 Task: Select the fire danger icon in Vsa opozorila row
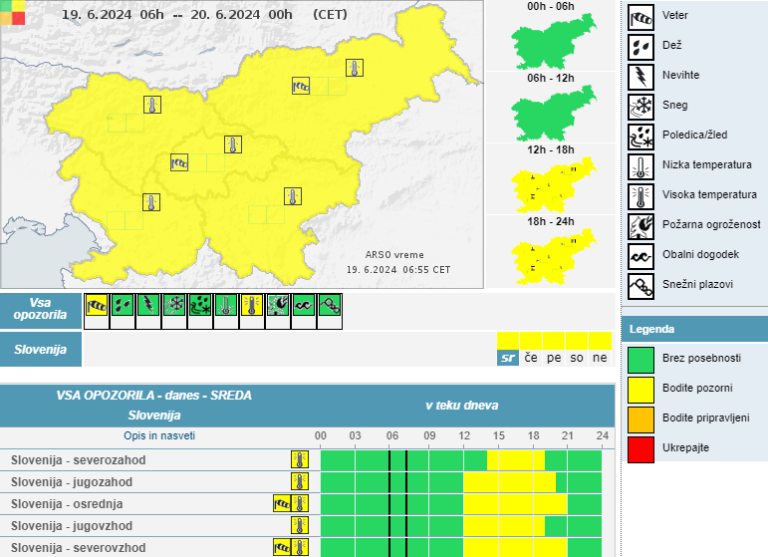(x=278, y=306)
